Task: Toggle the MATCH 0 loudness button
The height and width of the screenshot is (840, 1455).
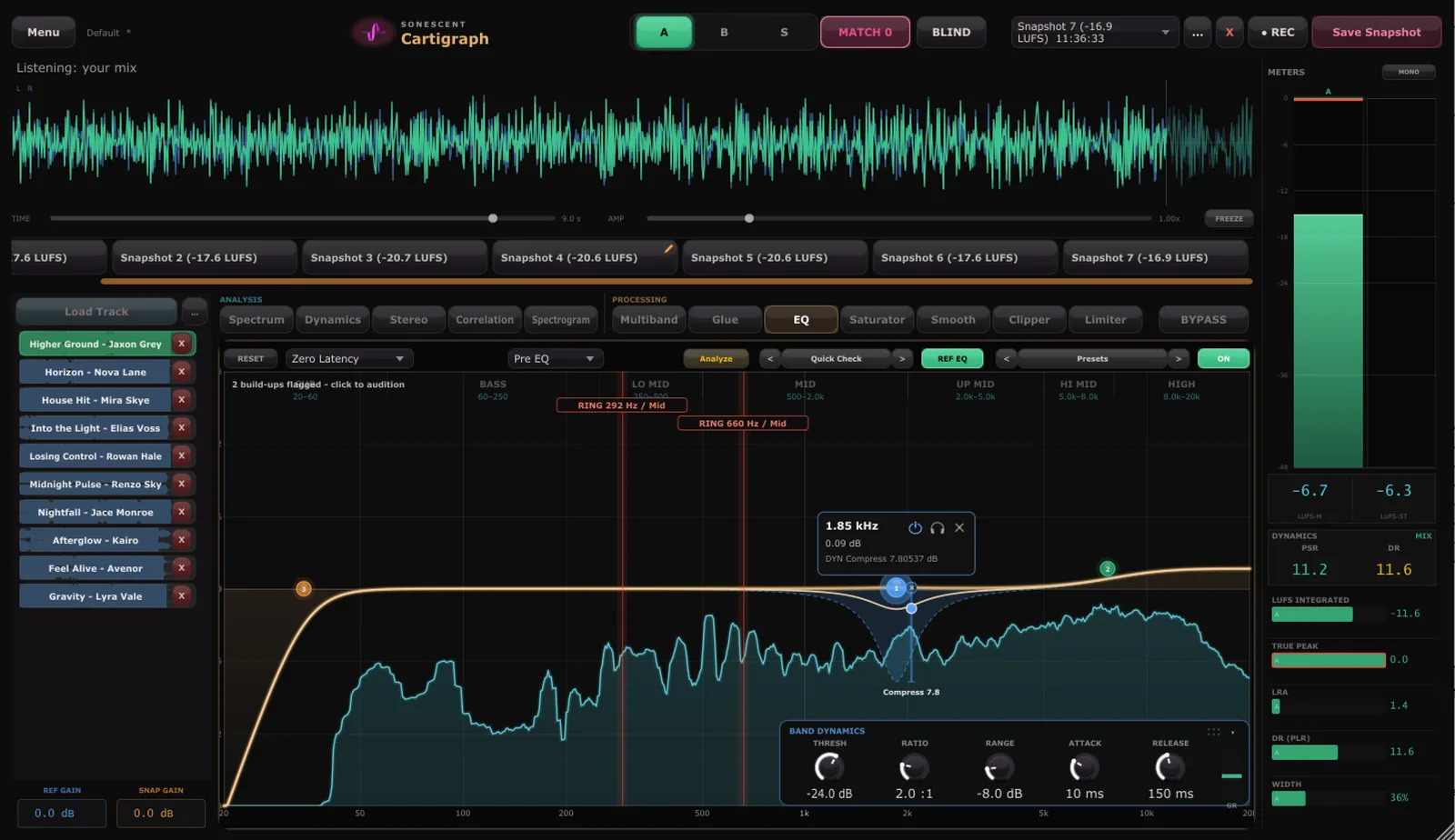Action: click(x=865, y=32)
